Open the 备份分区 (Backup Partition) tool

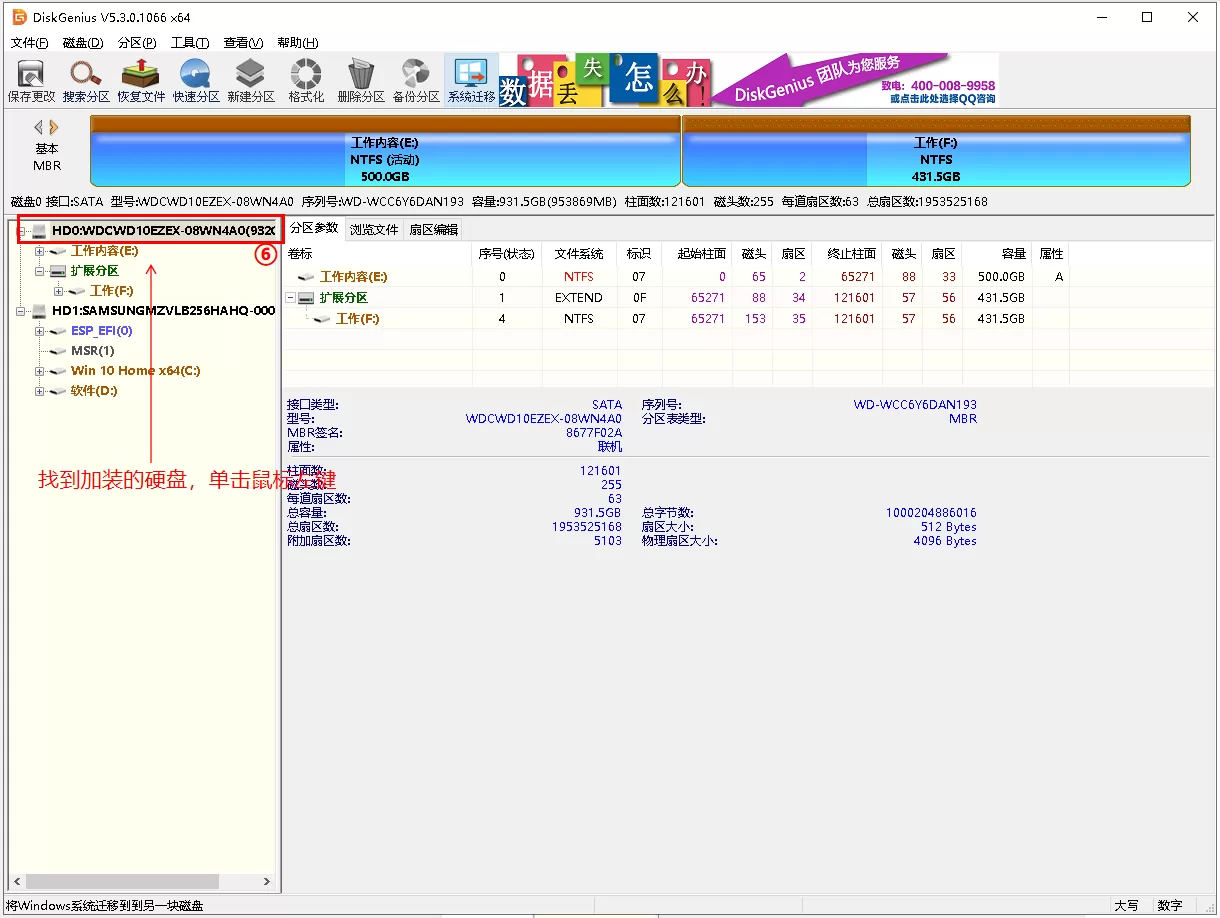tap(416, 80)
